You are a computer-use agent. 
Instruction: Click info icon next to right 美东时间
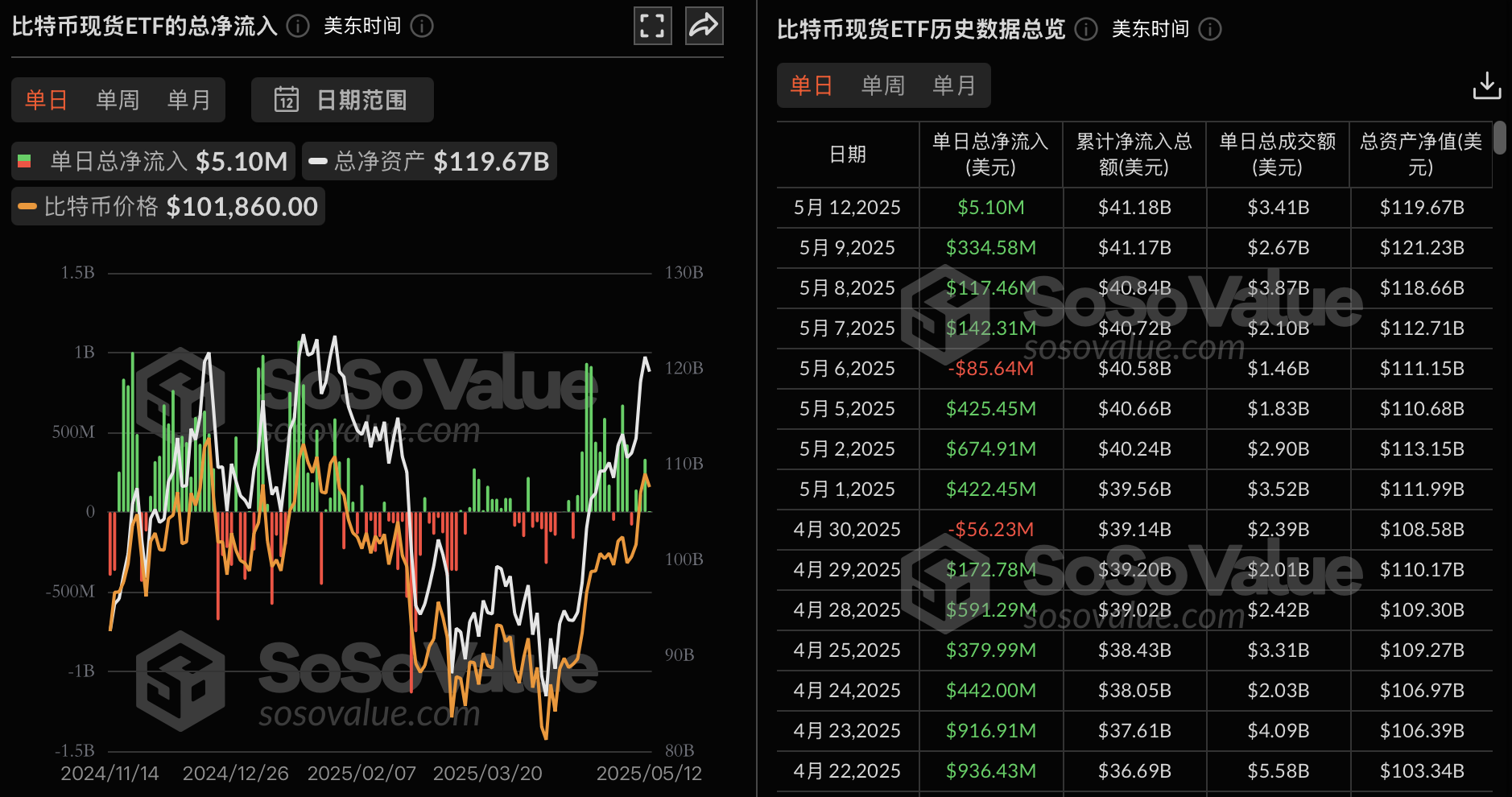click(1210, 30)
